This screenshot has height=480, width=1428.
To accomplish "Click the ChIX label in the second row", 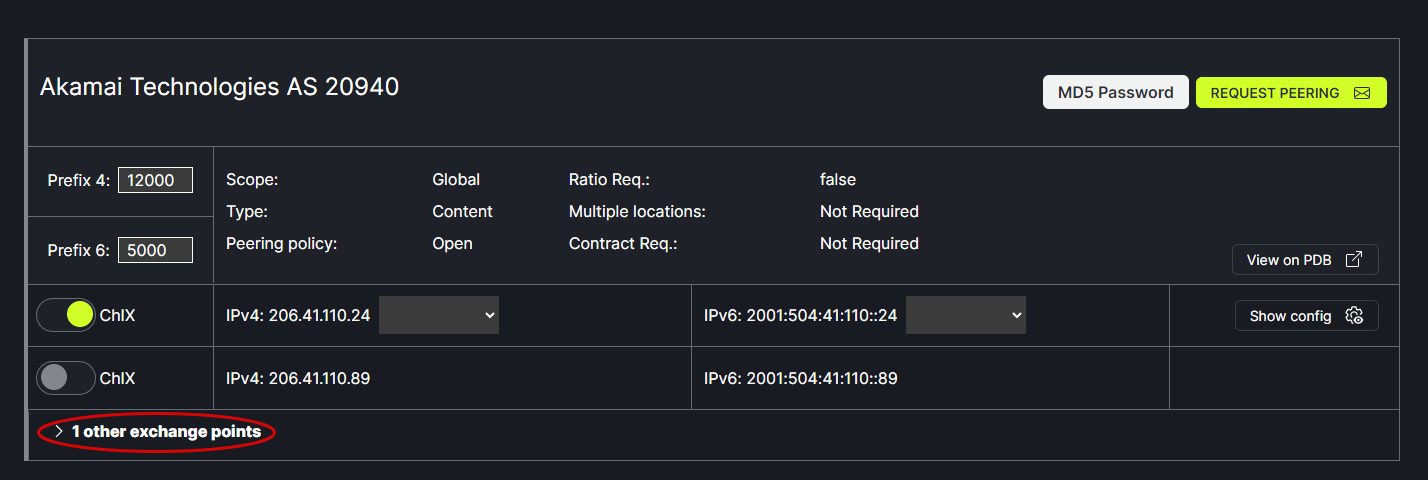I will [117, 378].
